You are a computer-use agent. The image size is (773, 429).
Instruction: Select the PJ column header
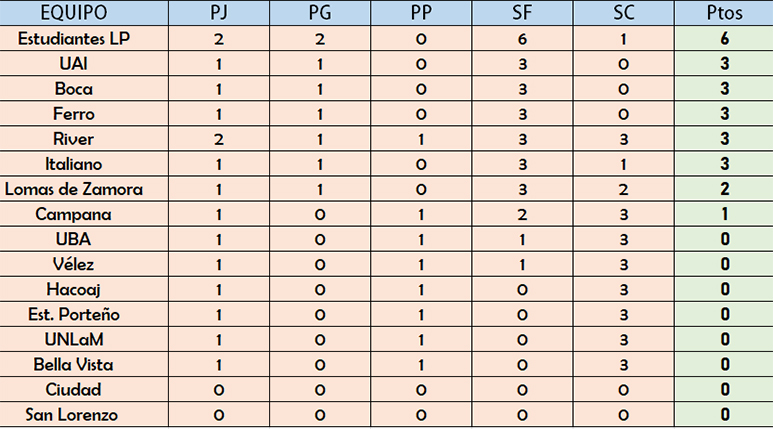tap(219, 12)
